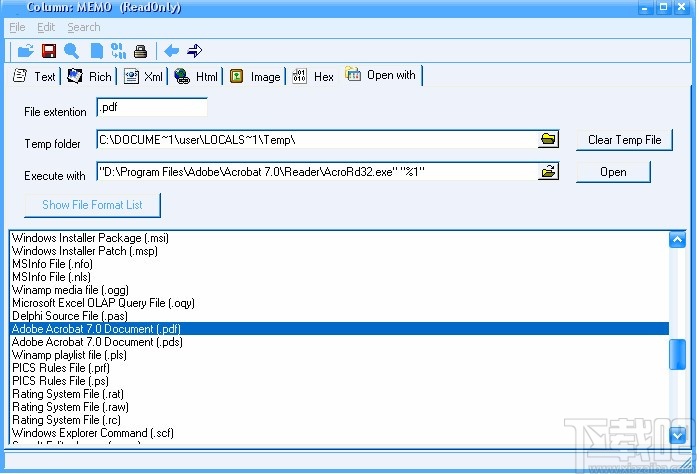
Task: Select PICS Rules File (.ps) row
Action: coord(339,381)
